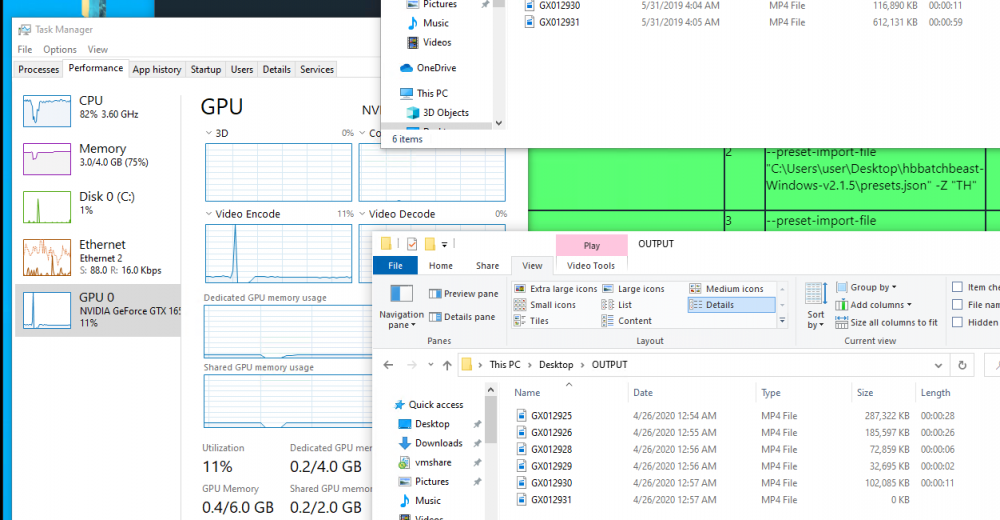This screenshot has height=520, width=1000.
Task: Open Group by dropdown
Action: (866, 287)
